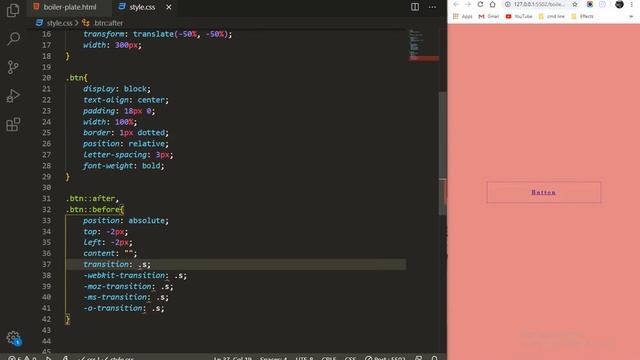The height and width of the screenshot is (360, 640).
Task: Open the second browser extension icon
Action: 602,4
